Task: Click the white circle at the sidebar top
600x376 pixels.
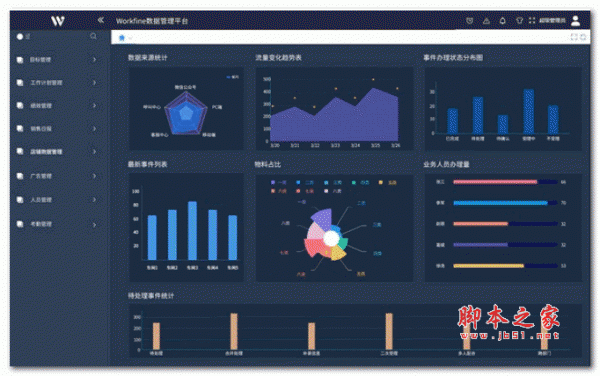Action: 20,36
